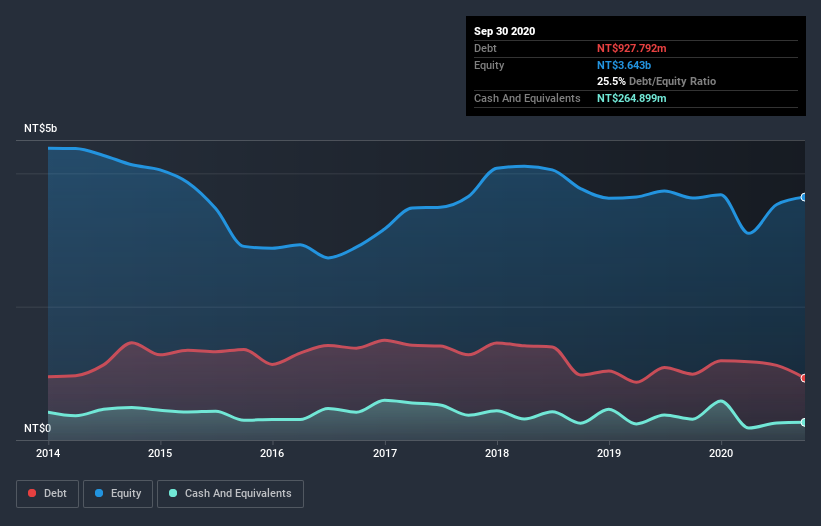Screen dimensions: 821x526
Task: Click Cash And Equivalents label in tooltip
Action: coord(527,98)
